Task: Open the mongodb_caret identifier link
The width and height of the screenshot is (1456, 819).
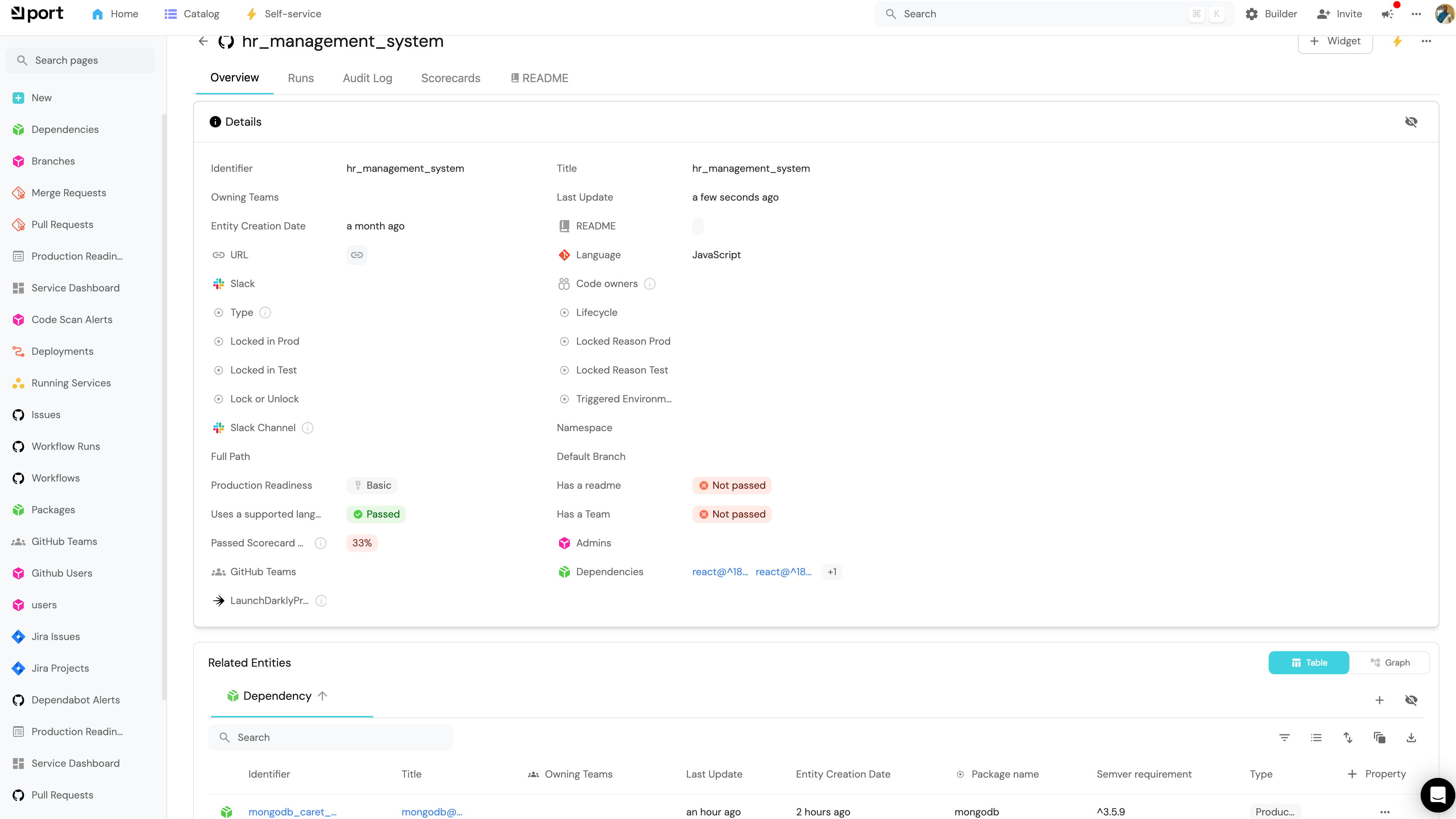Action: point(292,812)
